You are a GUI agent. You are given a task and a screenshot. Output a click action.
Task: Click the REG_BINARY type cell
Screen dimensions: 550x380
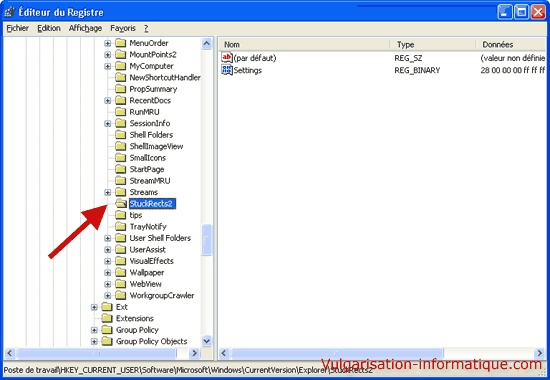pyautogui.click(x=417, y=70)
